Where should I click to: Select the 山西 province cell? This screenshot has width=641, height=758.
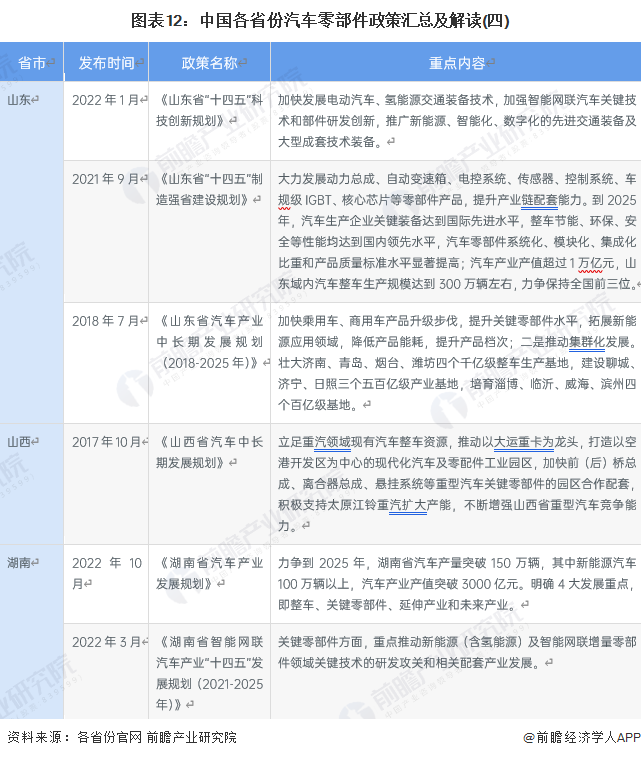pyautogui.click(x=22, y=441)
